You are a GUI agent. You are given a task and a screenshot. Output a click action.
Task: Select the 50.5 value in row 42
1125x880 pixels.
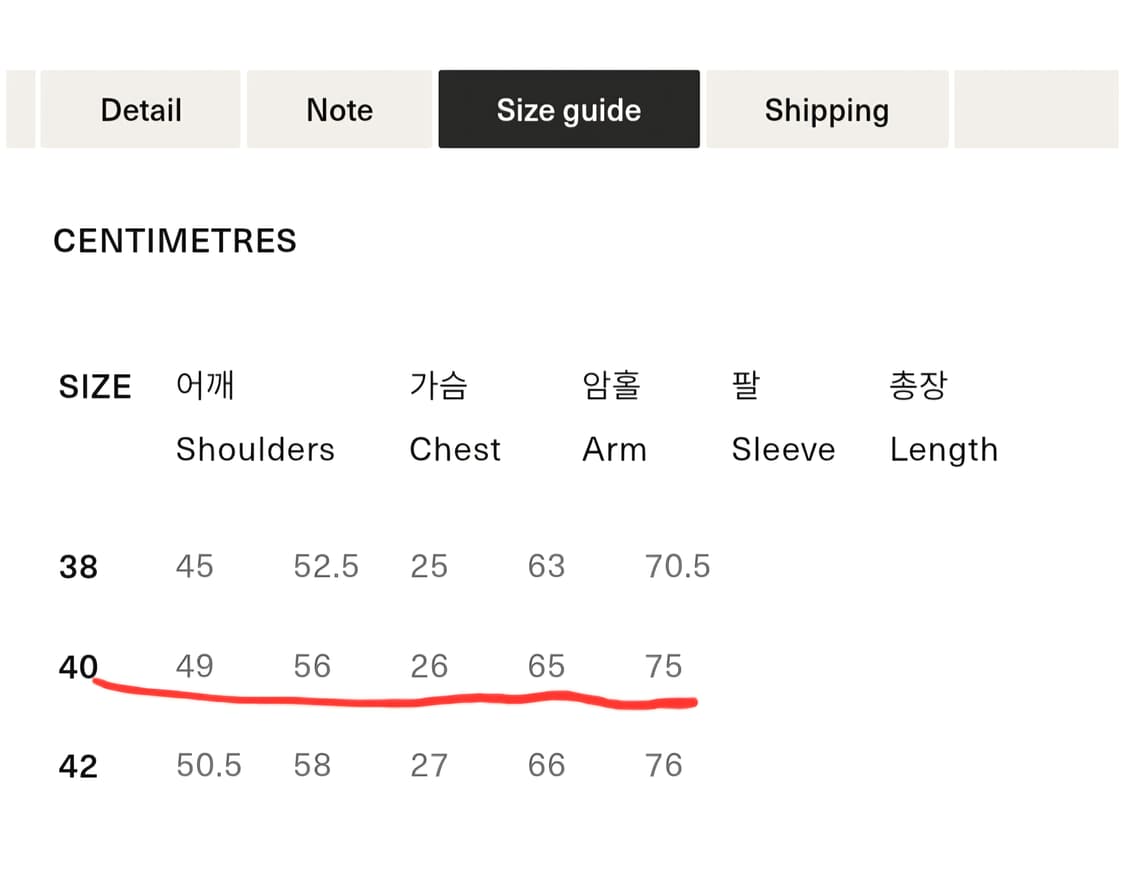(x=209, y=765)
